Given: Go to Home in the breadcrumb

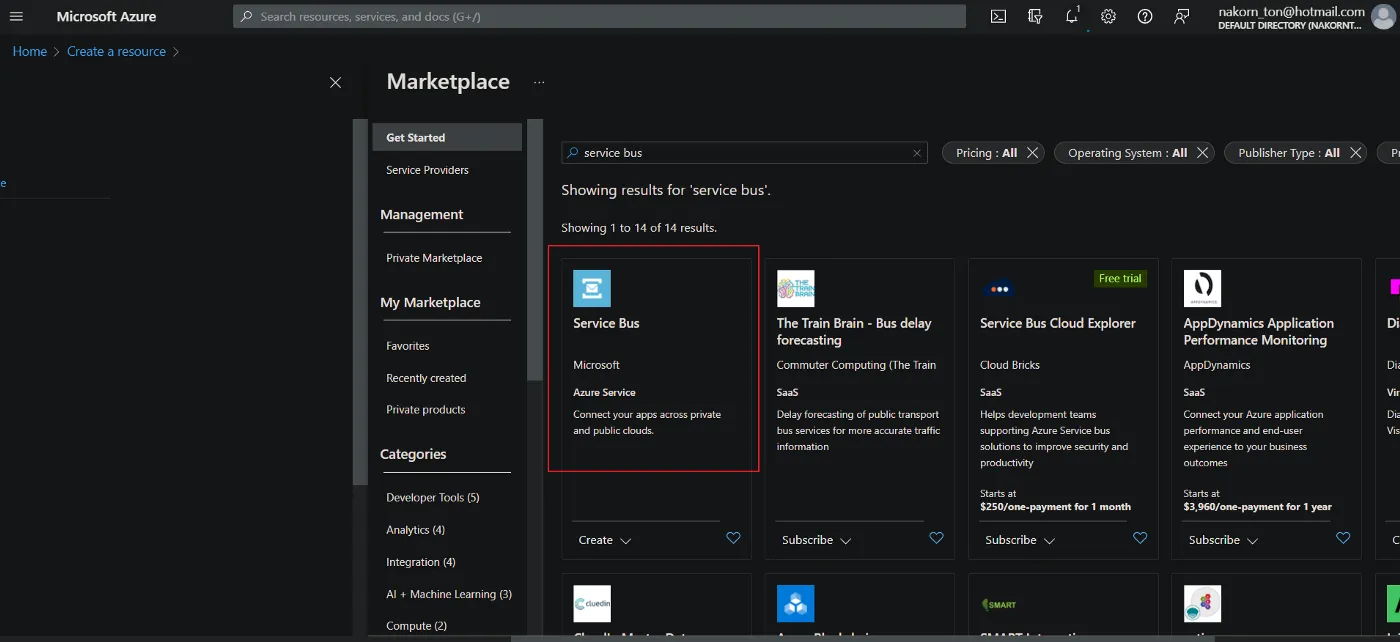Looking at the screenshot, I should click(x=29, y=51).
